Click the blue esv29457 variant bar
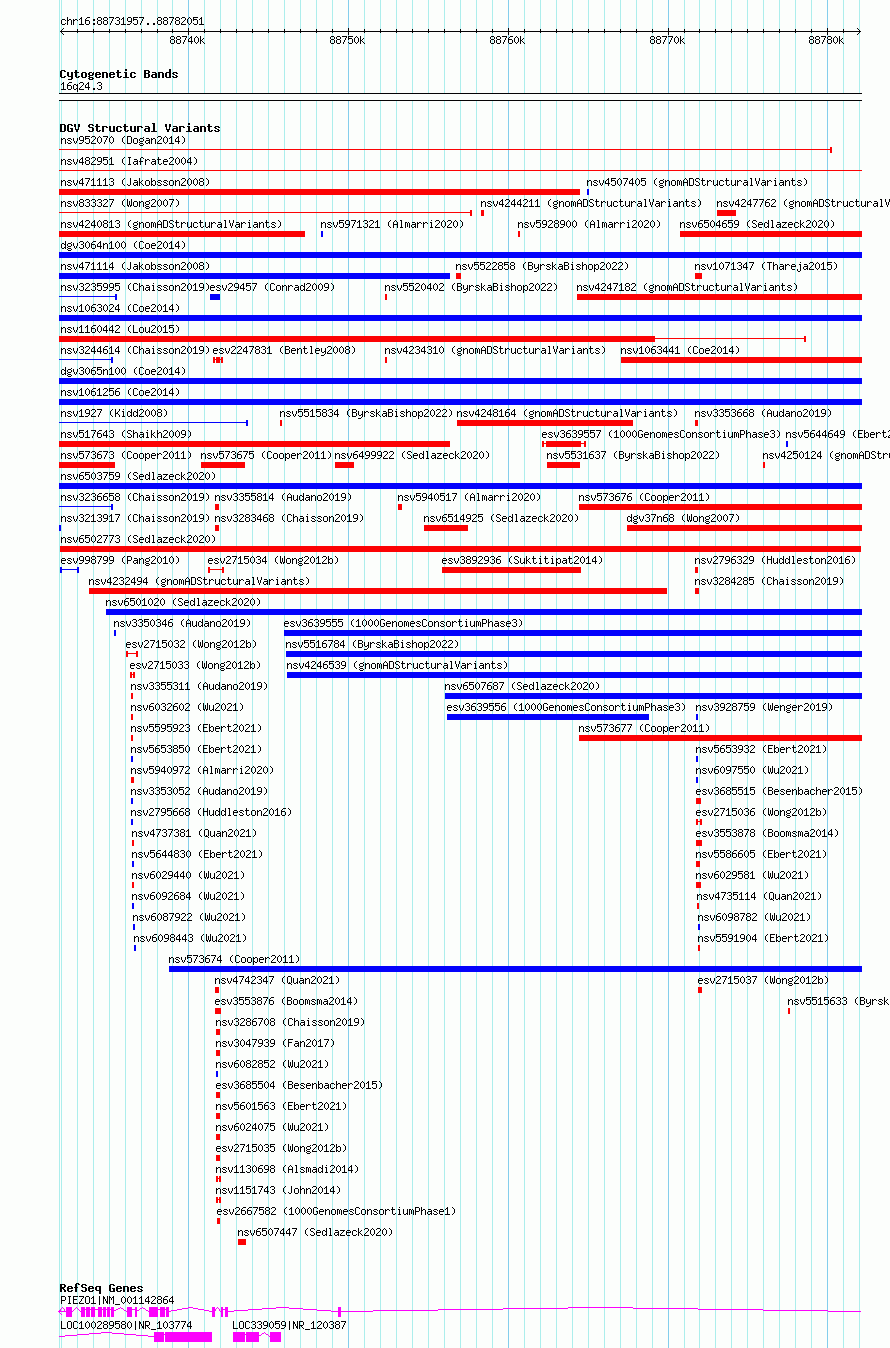 coord(215,297)
